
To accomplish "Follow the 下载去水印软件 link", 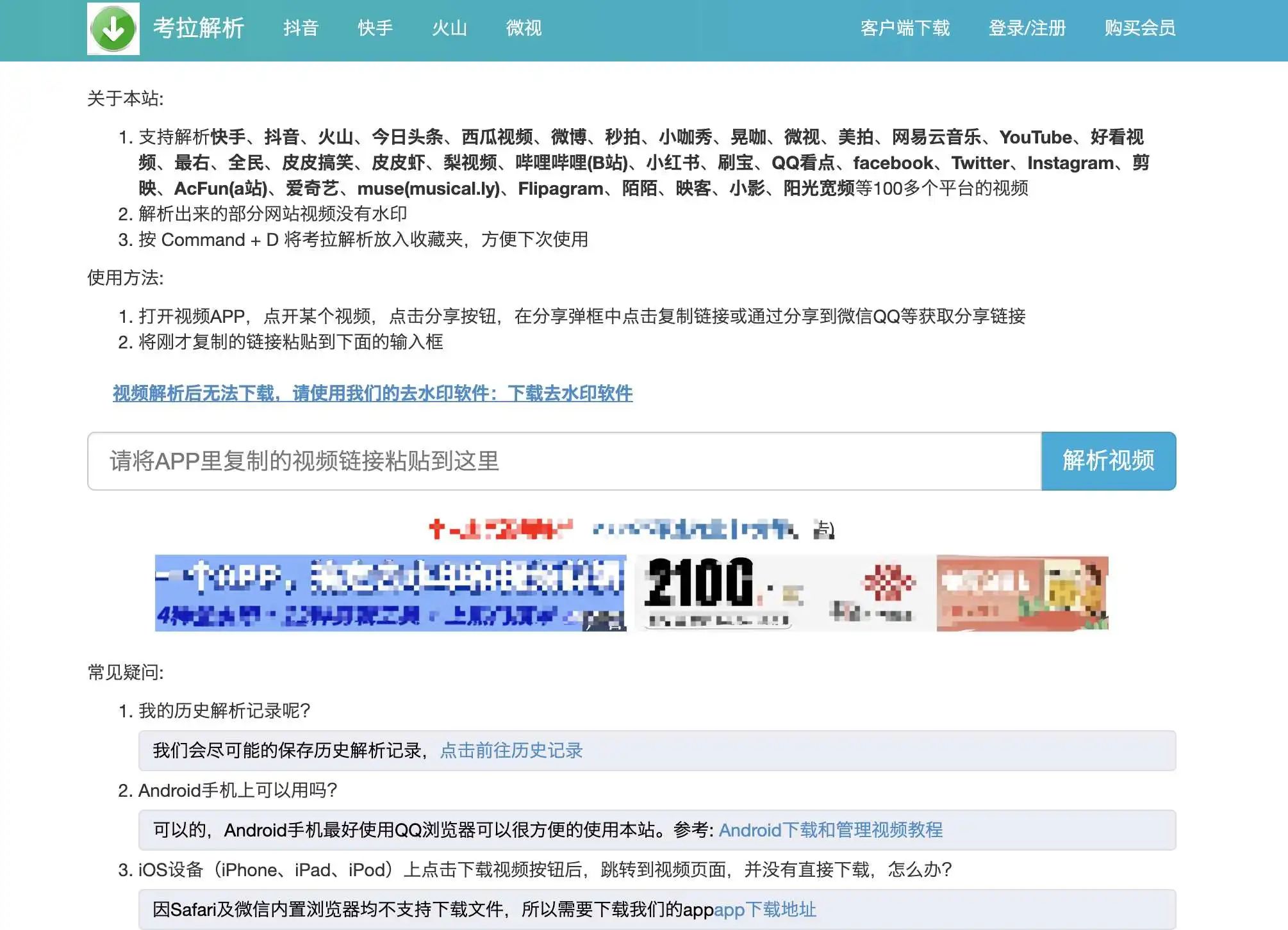I will (x=570, y=393).
